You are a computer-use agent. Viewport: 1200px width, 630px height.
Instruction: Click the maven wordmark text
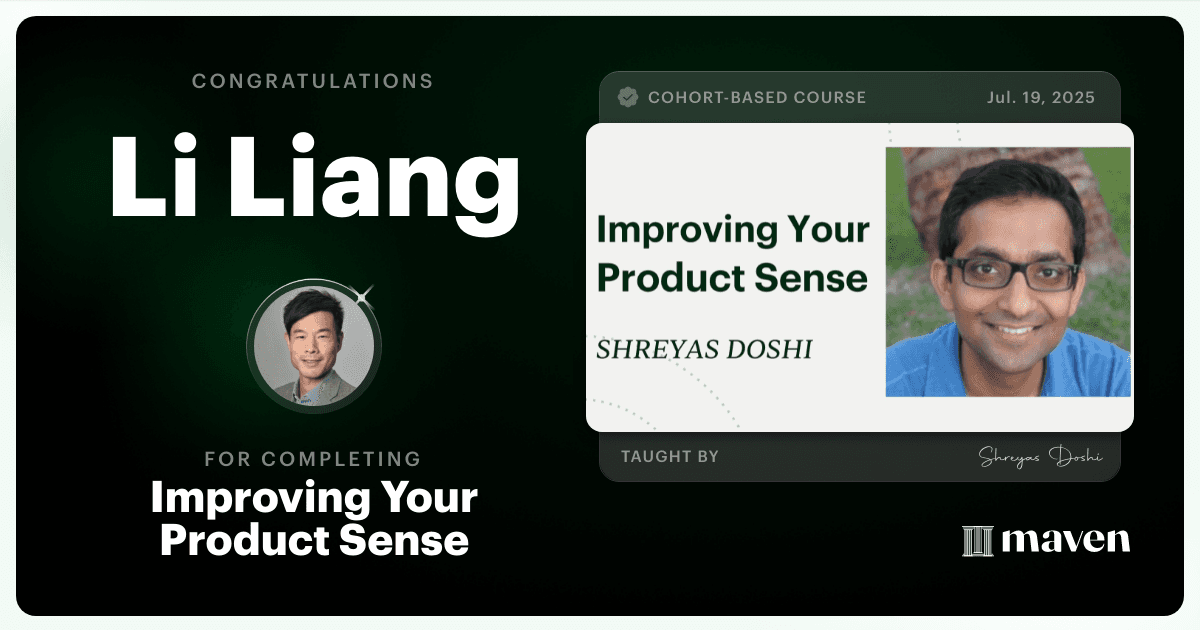coord(1066,541)
